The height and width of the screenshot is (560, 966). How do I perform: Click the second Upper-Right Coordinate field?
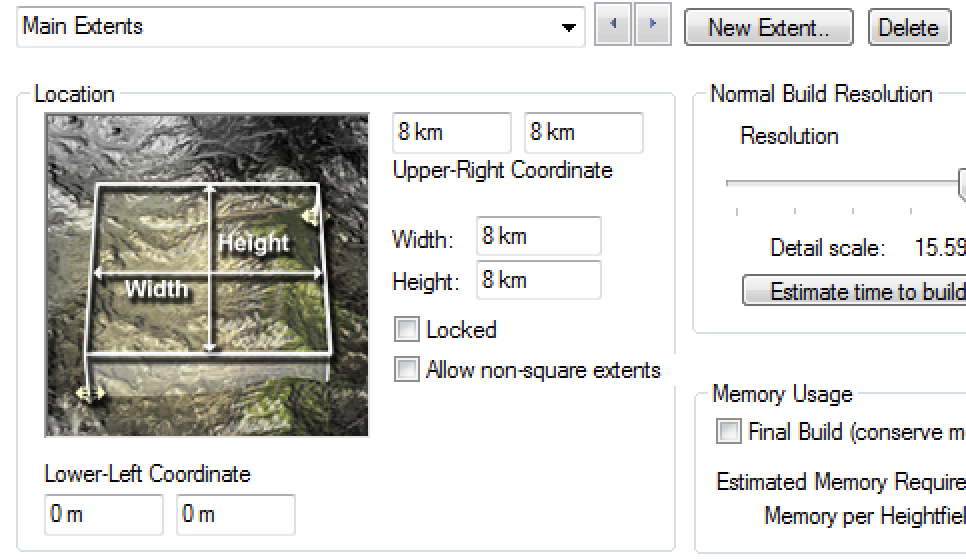click(x=583, y=132)
